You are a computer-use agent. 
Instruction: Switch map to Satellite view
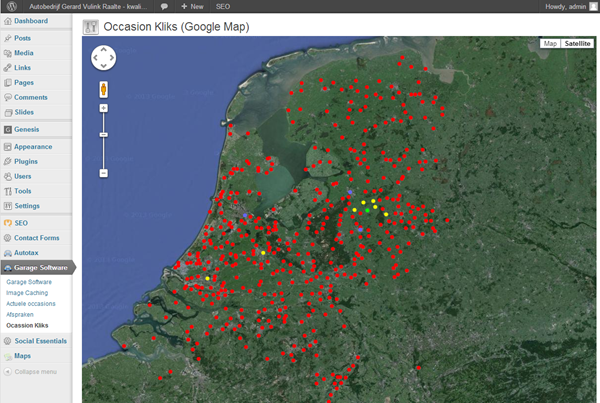(x=577, y=44)
